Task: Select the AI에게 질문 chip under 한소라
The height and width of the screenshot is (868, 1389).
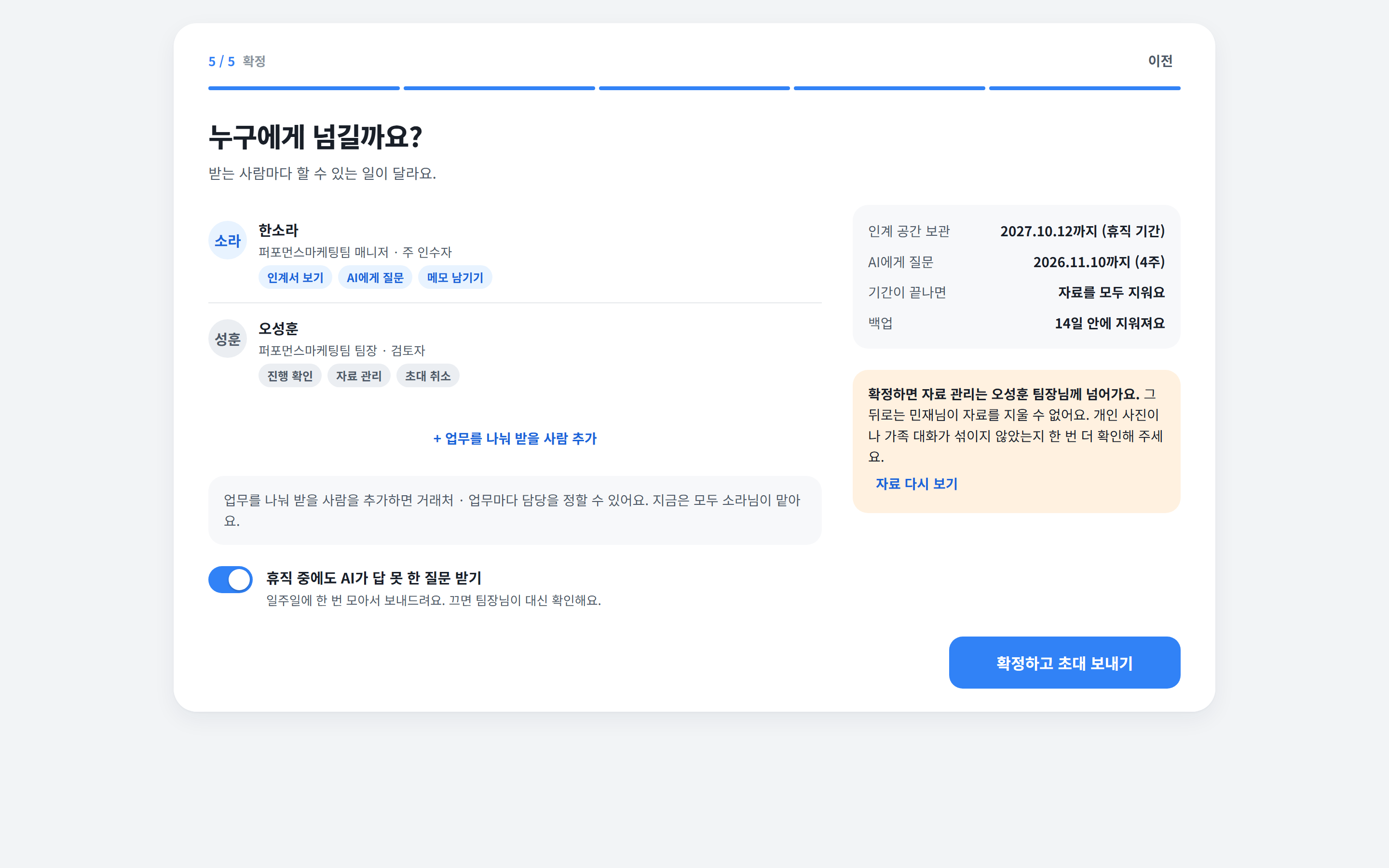Action: point(375,277)
